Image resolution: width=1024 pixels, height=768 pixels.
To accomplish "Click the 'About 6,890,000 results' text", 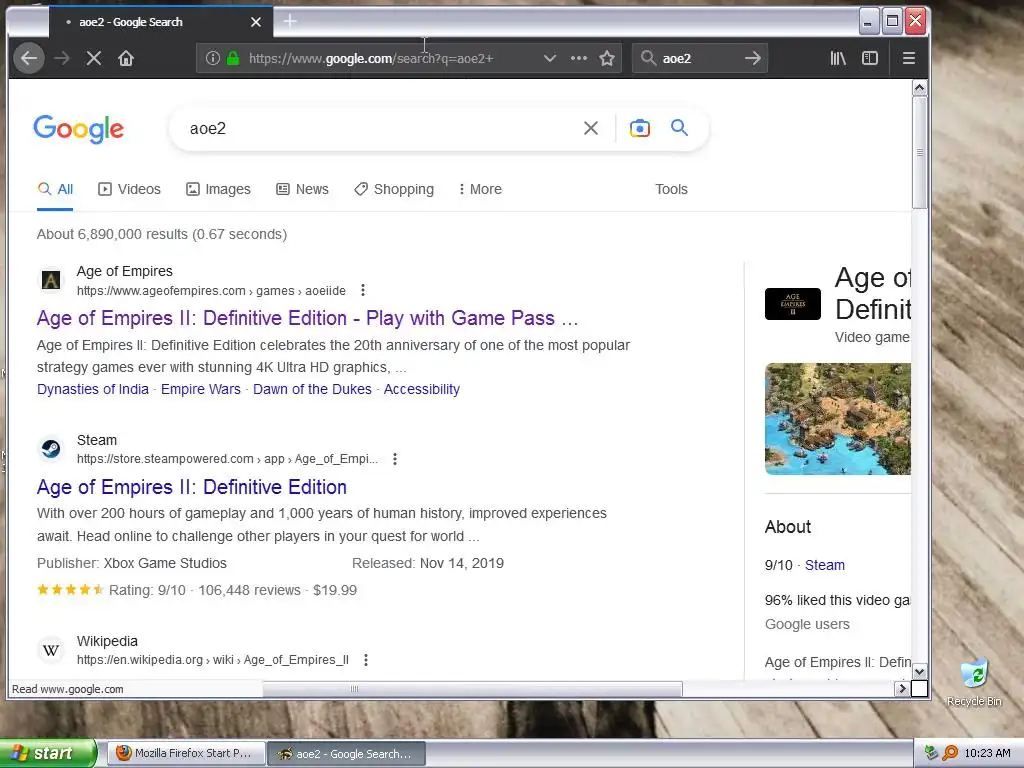I will coord(161,234).
